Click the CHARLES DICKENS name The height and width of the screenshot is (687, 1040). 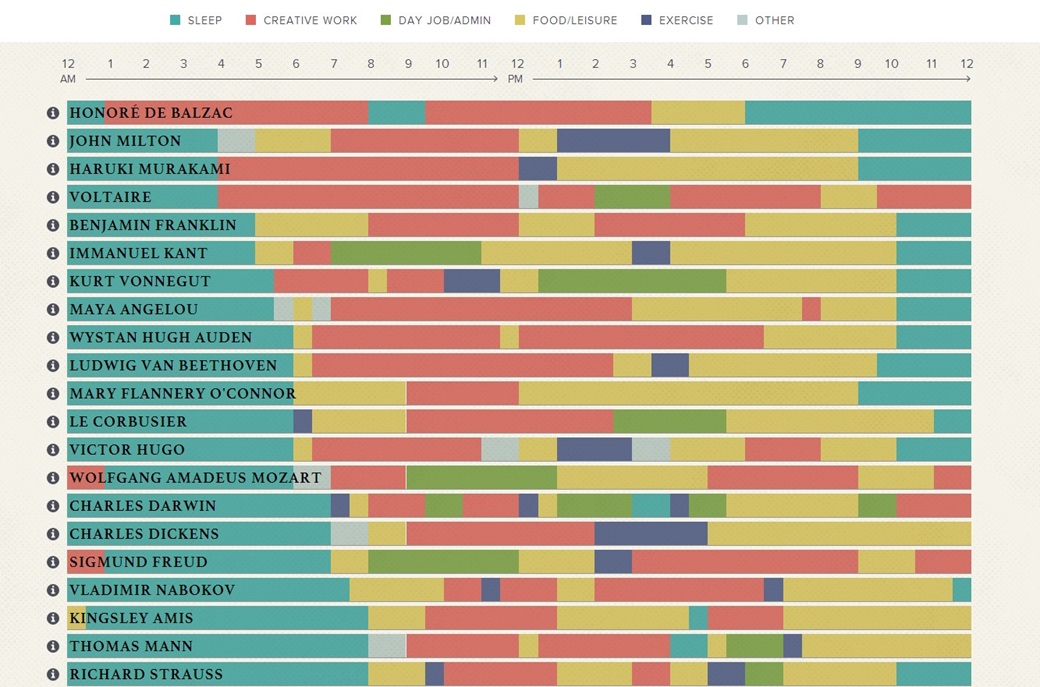pyautogui.click(x=144, y=534)
